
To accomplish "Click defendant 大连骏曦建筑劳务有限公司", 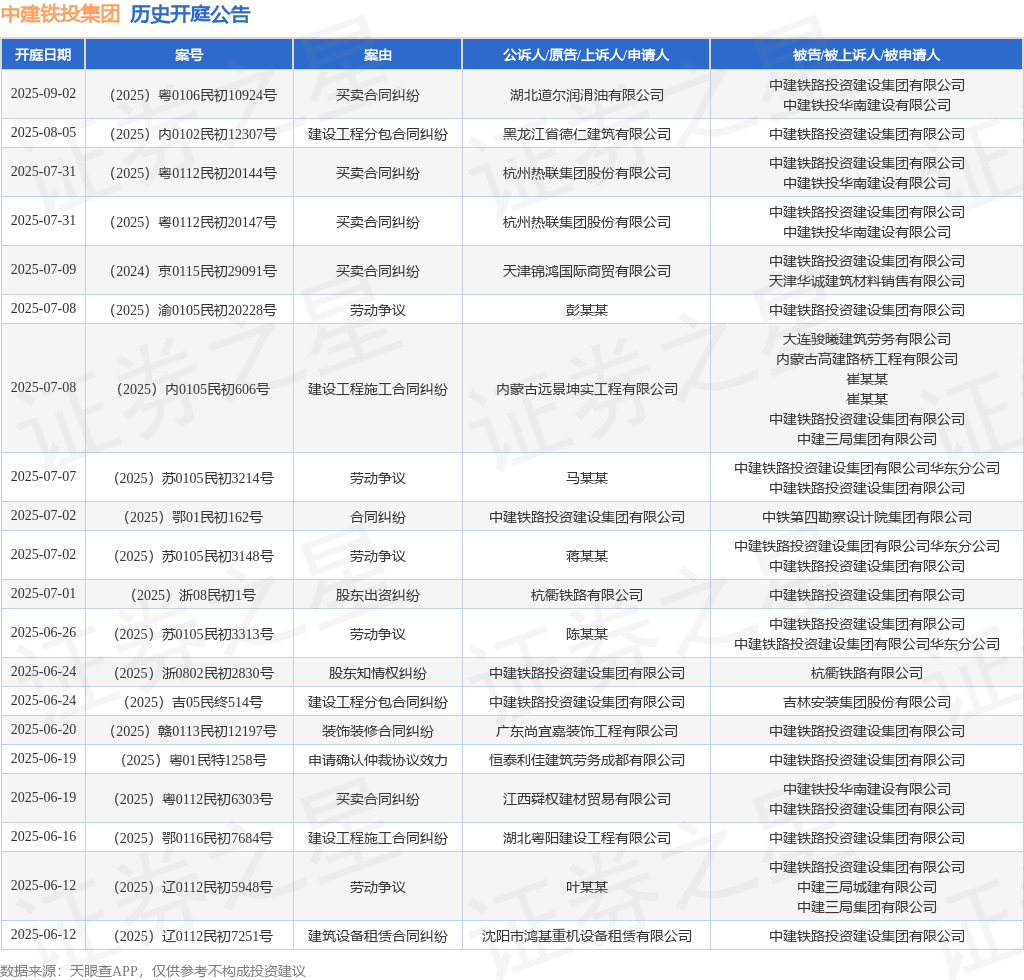I will [867, 340].
